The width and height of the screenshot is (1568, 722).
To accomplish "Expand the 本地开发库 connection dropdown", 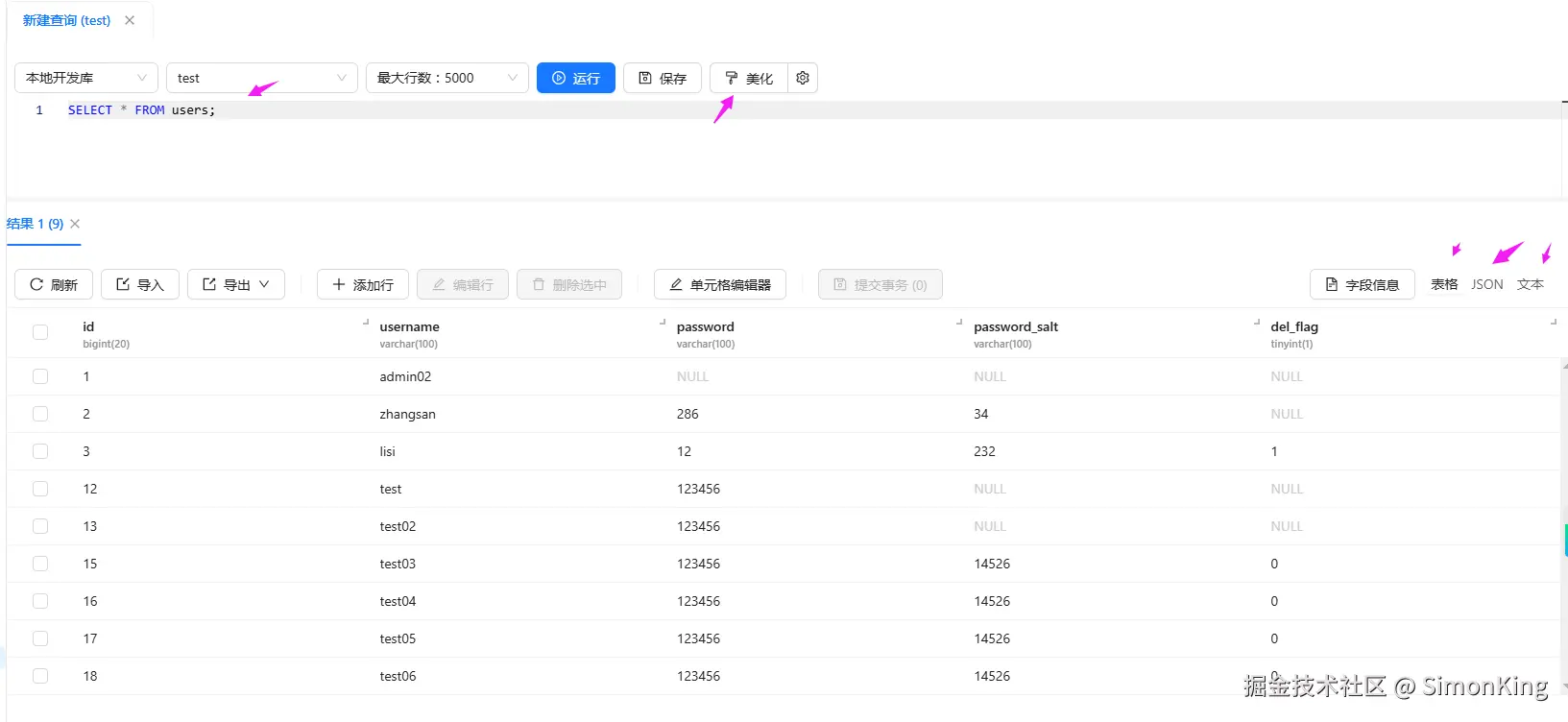I will coord(86,78).
